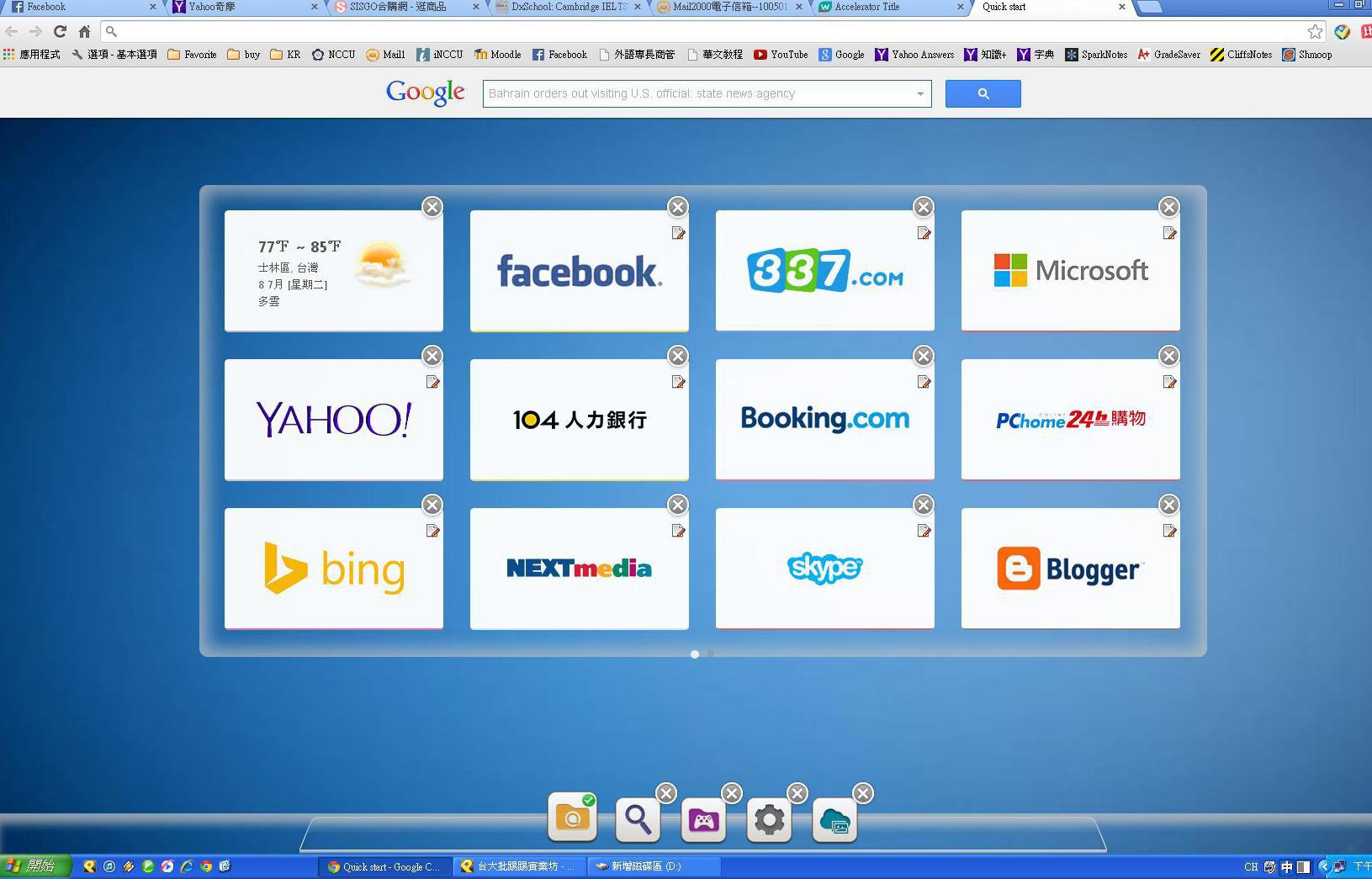The width and height of the screenshot is (1372, 879).
Task: Click the blue Google search button
Action: pos(983,93)
